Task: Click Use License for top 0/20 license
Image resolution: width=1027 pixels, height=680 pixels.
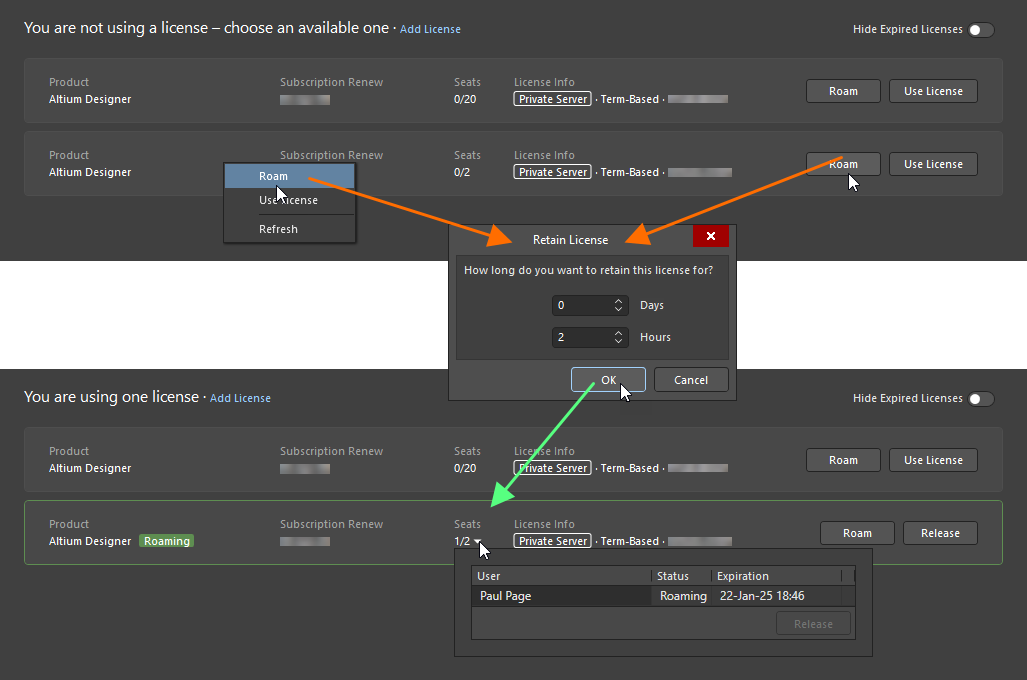Action: (933, 91)
